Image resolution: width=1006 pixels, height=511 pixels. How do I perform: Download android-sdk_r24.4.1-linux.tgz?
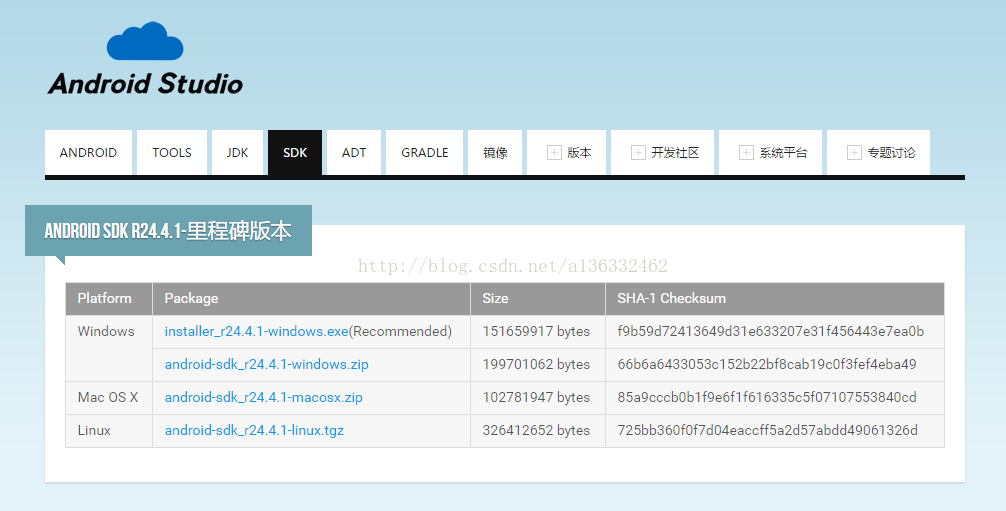click(x=254, y=430)
